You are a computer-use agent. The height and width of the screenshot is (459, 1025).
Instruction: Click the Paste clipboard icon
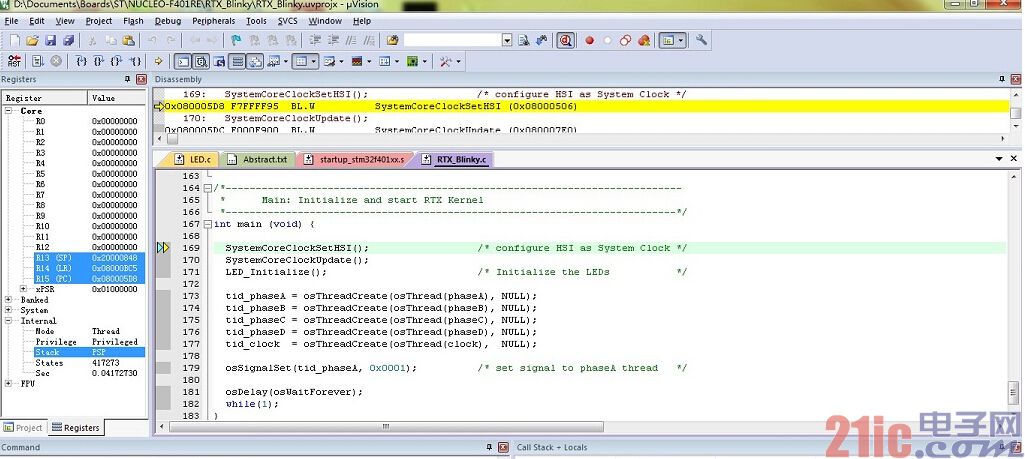pyautogui.click(x=128, y=40)
